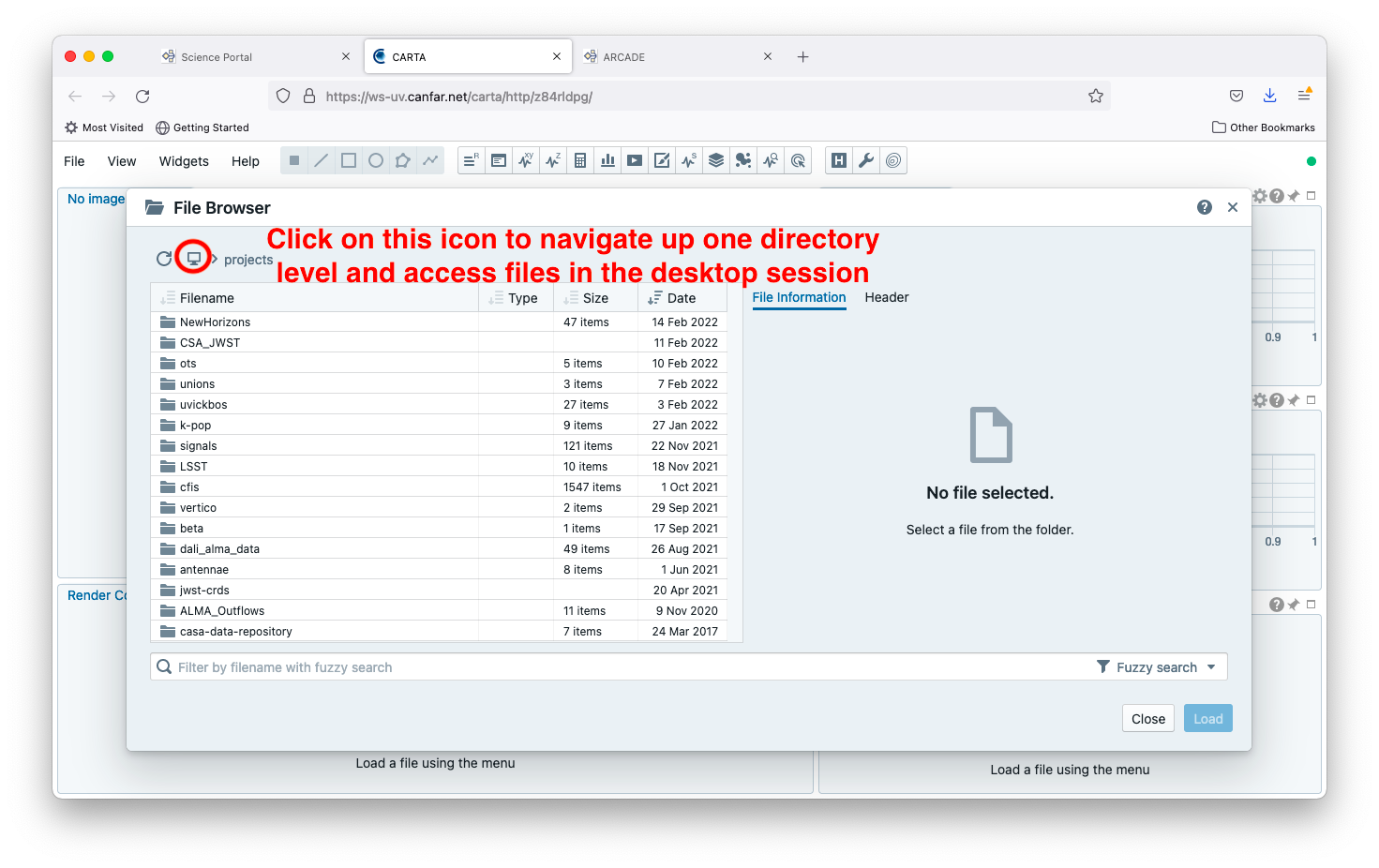Open the Log widget
1379x868 pixels.
point(499,160)
